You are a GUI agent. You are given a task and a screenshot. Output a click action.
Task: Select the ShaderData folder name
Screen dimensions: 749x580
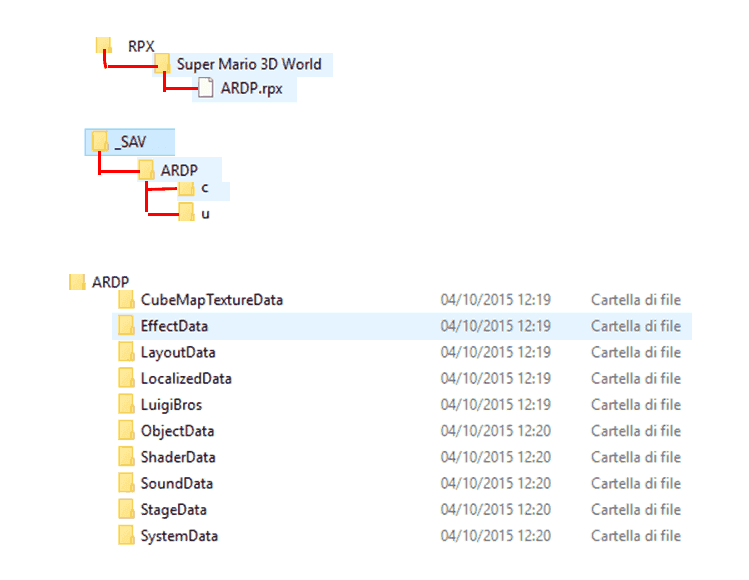(x=178, y=458)
